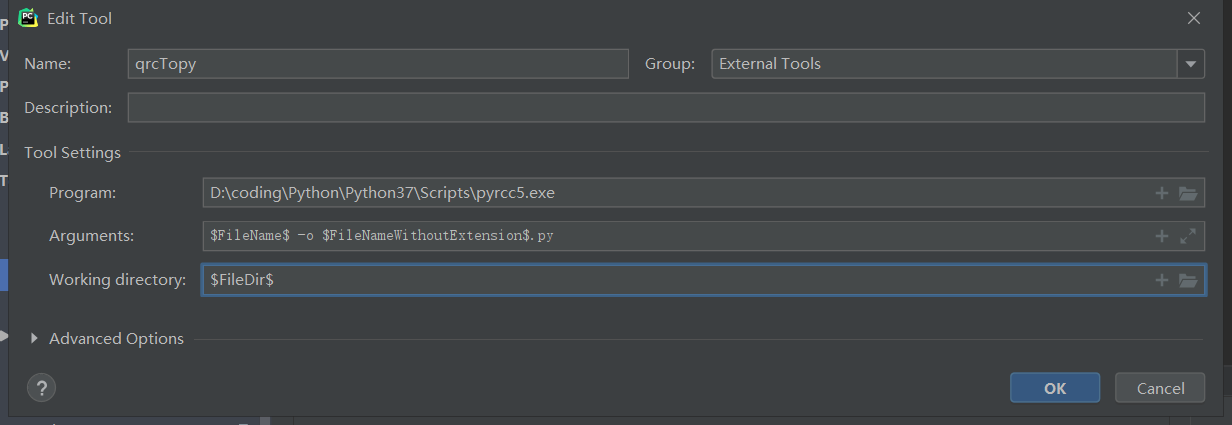Image resolution: width=1232 pixels, height=425 pixels.
Task: Click insert macro plus in Arguments field
Action: pyautogui.click(x=1162, y=236)
